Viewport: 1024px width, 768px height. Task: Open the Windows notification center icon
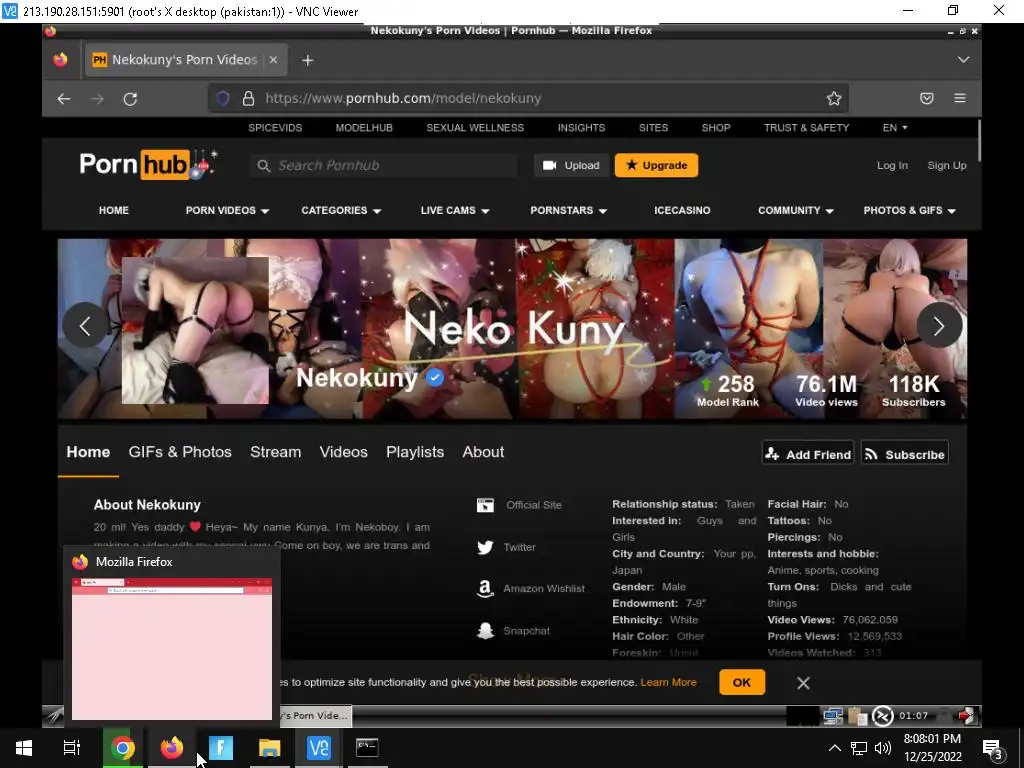pos(992,749)
